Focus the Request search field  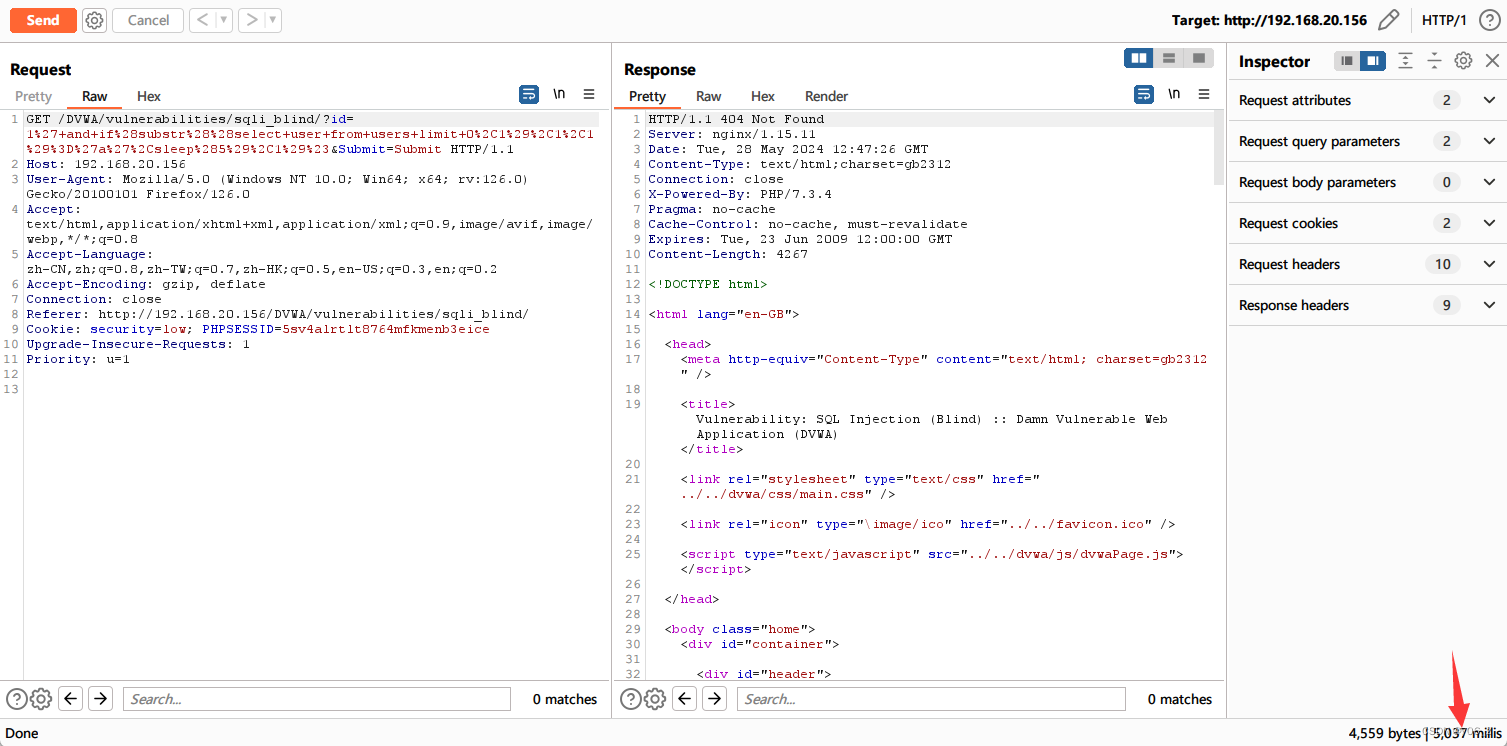pos(316,699)
